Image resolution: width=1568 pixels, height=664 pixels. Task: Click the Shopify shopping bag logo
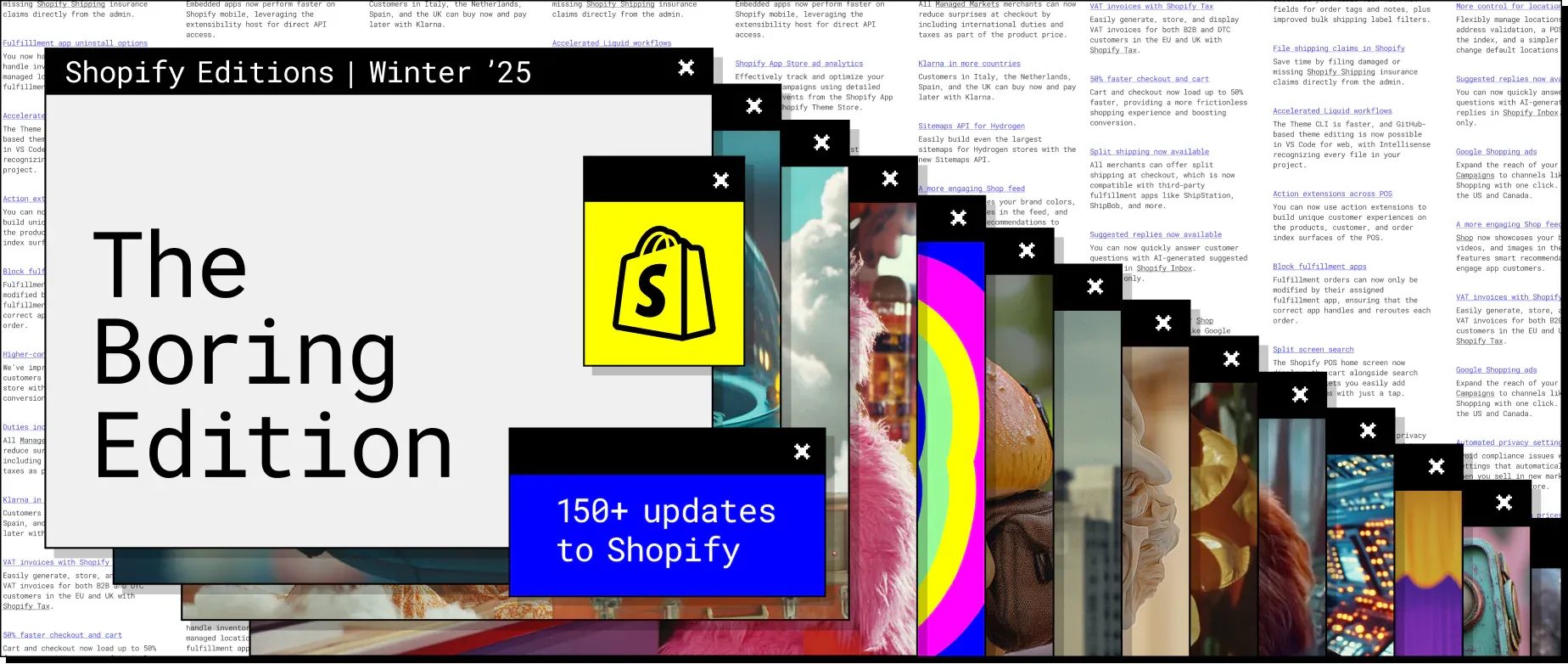(x=664, y=284)
